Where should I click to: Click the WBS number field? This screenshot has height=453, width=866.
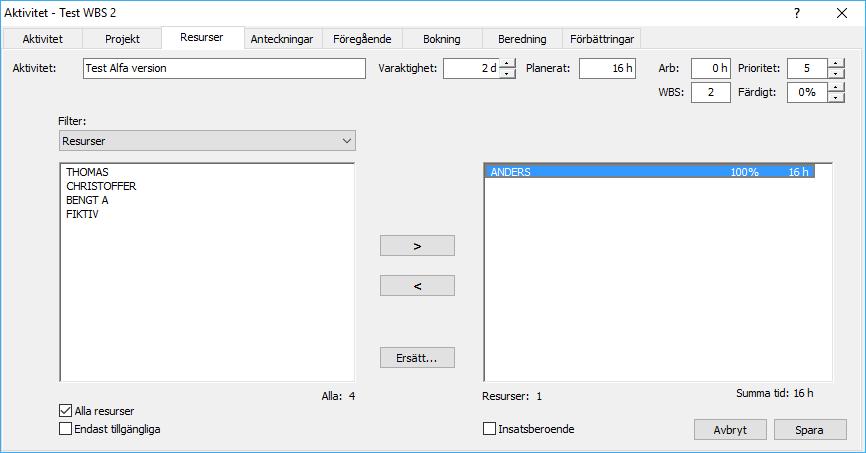point(711,92)
